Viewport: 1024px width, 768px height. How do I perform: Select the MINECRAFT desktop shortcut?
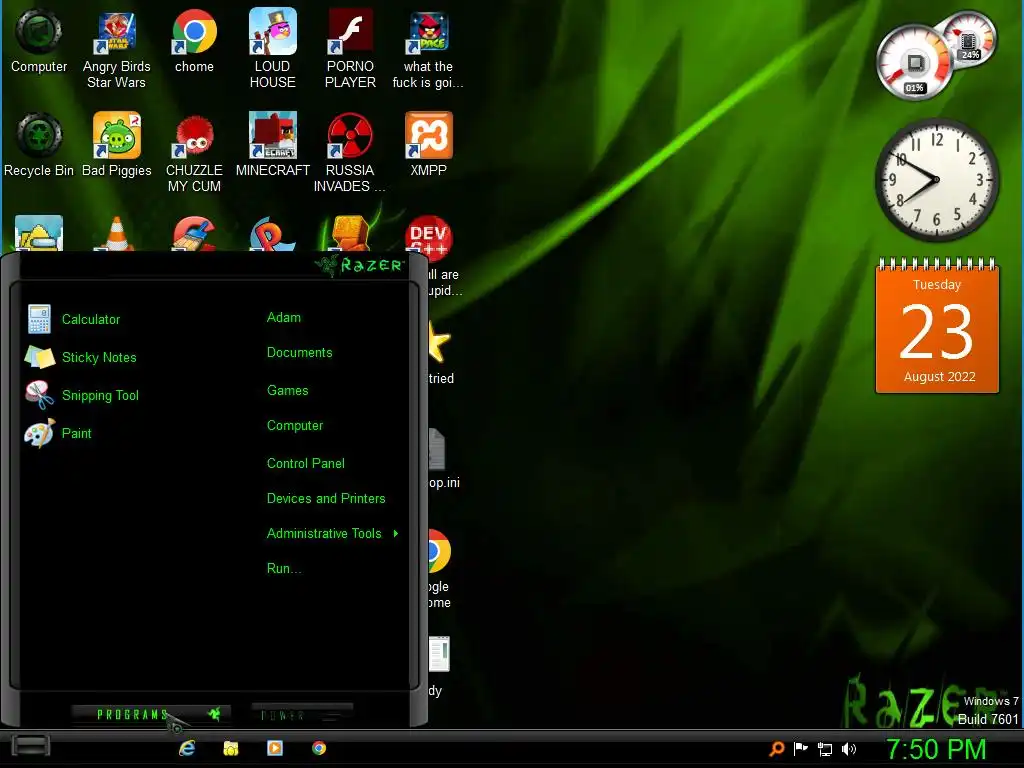(273, 145)
